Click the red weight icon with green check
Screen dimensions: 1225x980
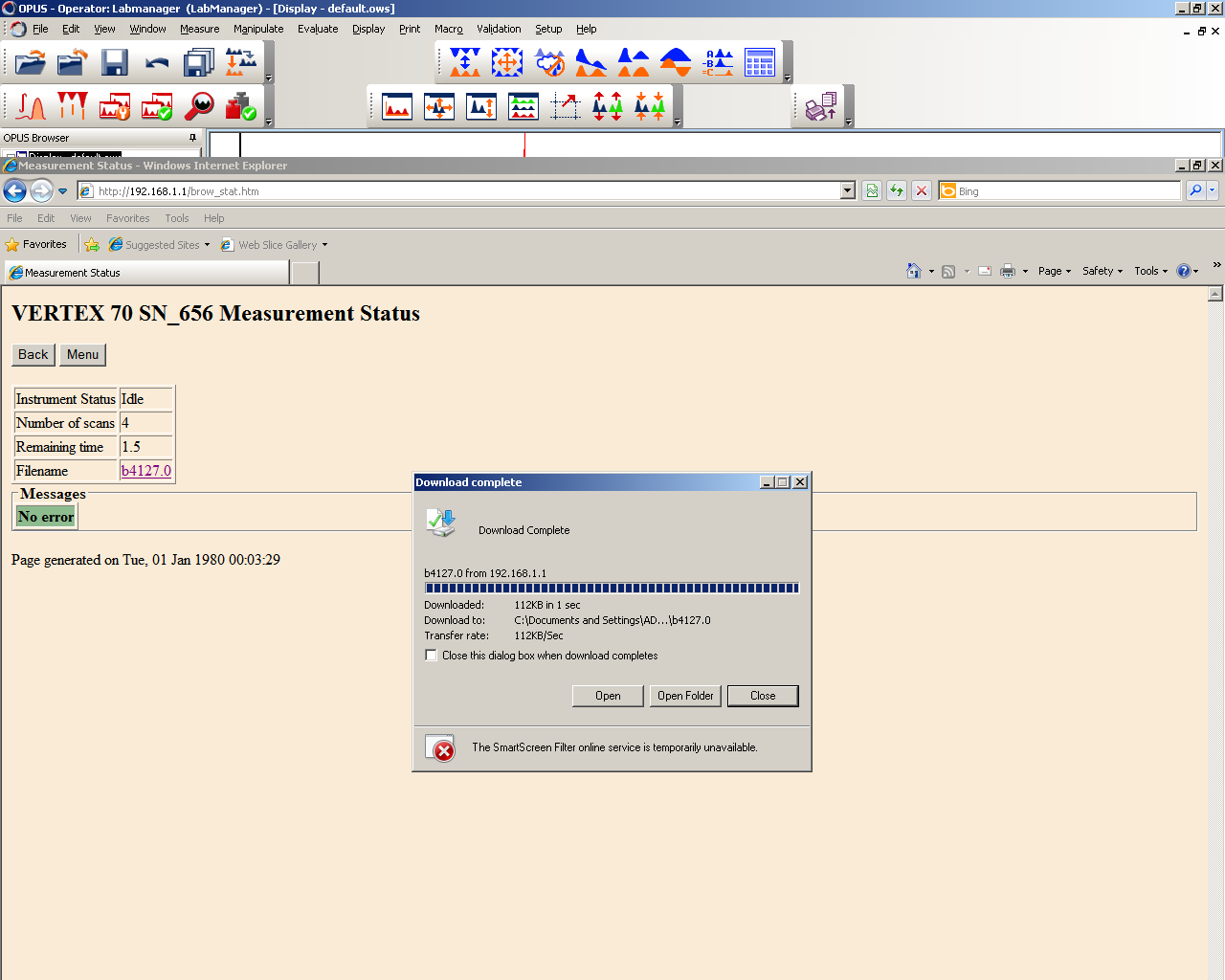(x=241, y=106)
